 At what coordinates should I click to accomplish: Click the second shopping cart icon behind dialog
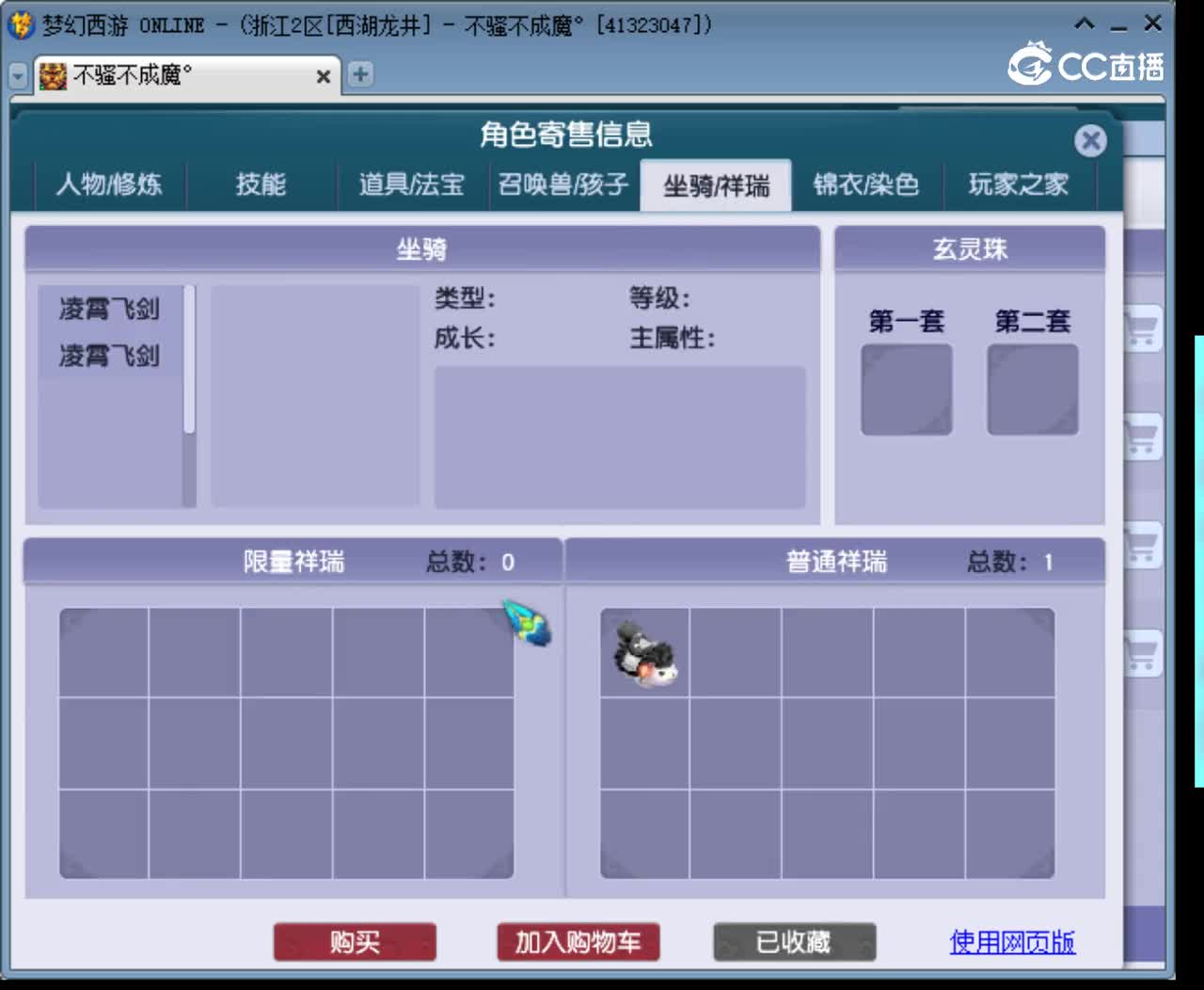point(1142,438)
